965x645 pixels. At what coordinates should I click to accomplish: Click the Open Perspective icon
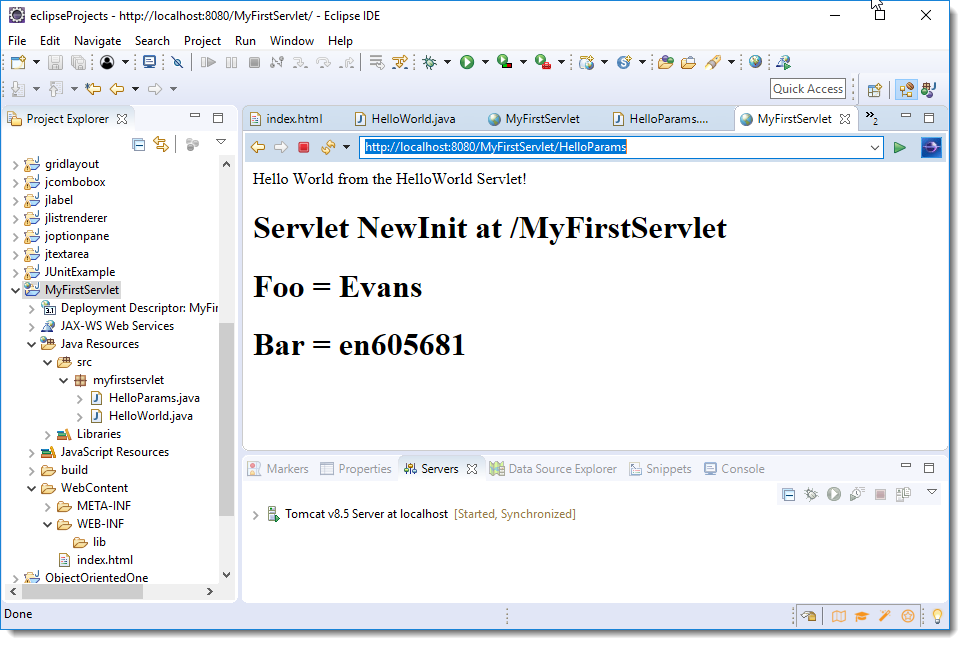pyautogui.click(x=875, y=90)
